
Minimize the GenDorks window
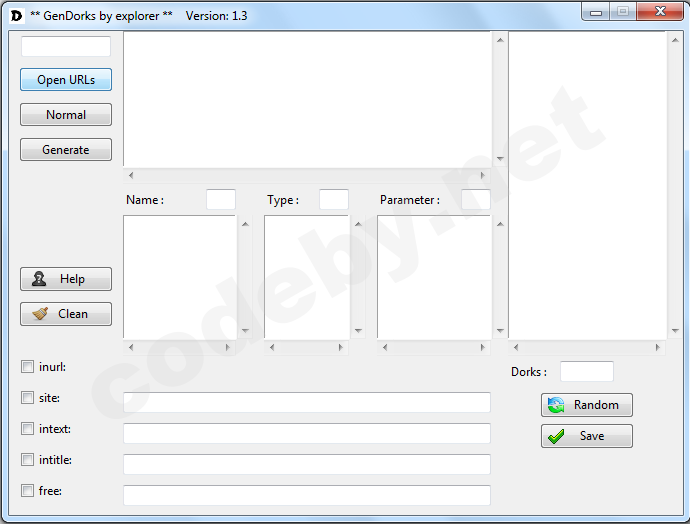(x=596, y=12)
